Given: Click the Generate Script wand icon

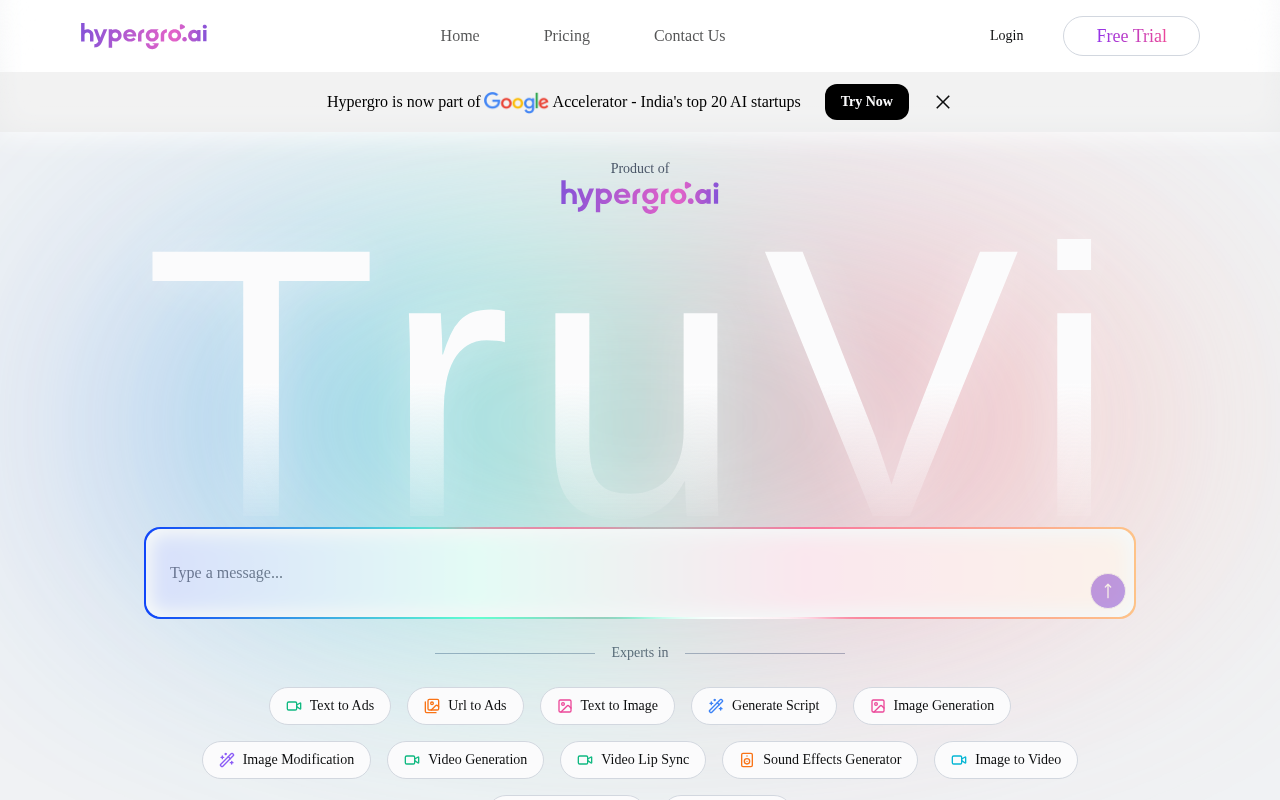Looking at the screenshot, I should point(714,705).
